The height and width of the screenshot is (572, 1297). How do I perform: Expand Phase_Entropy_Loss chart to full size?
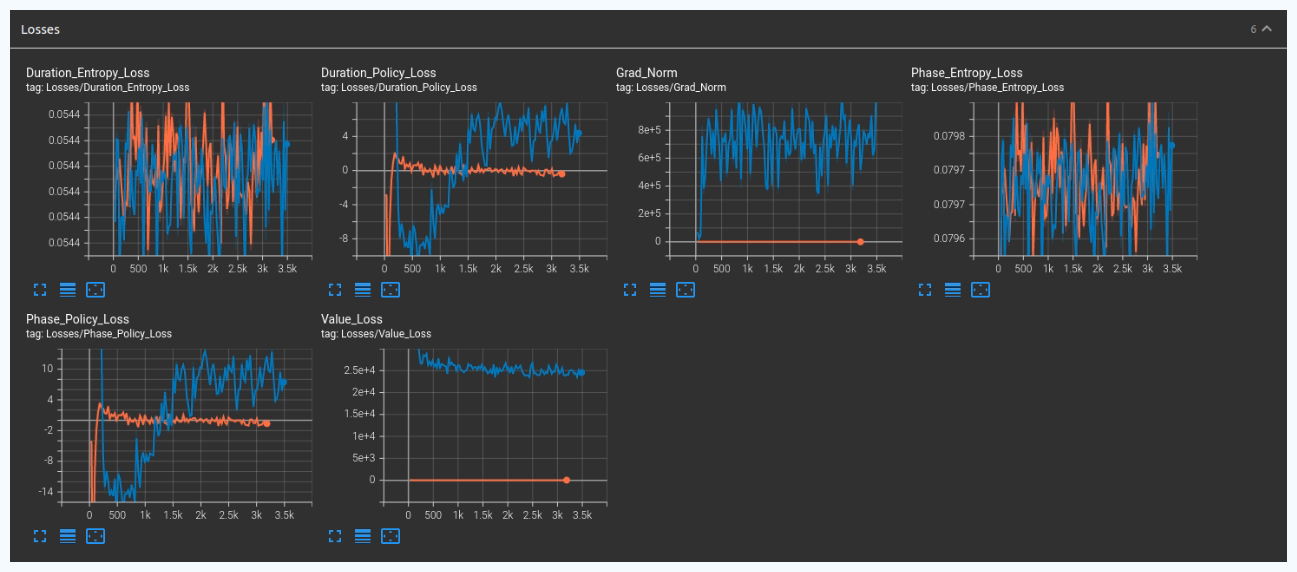tap(925, 290)
